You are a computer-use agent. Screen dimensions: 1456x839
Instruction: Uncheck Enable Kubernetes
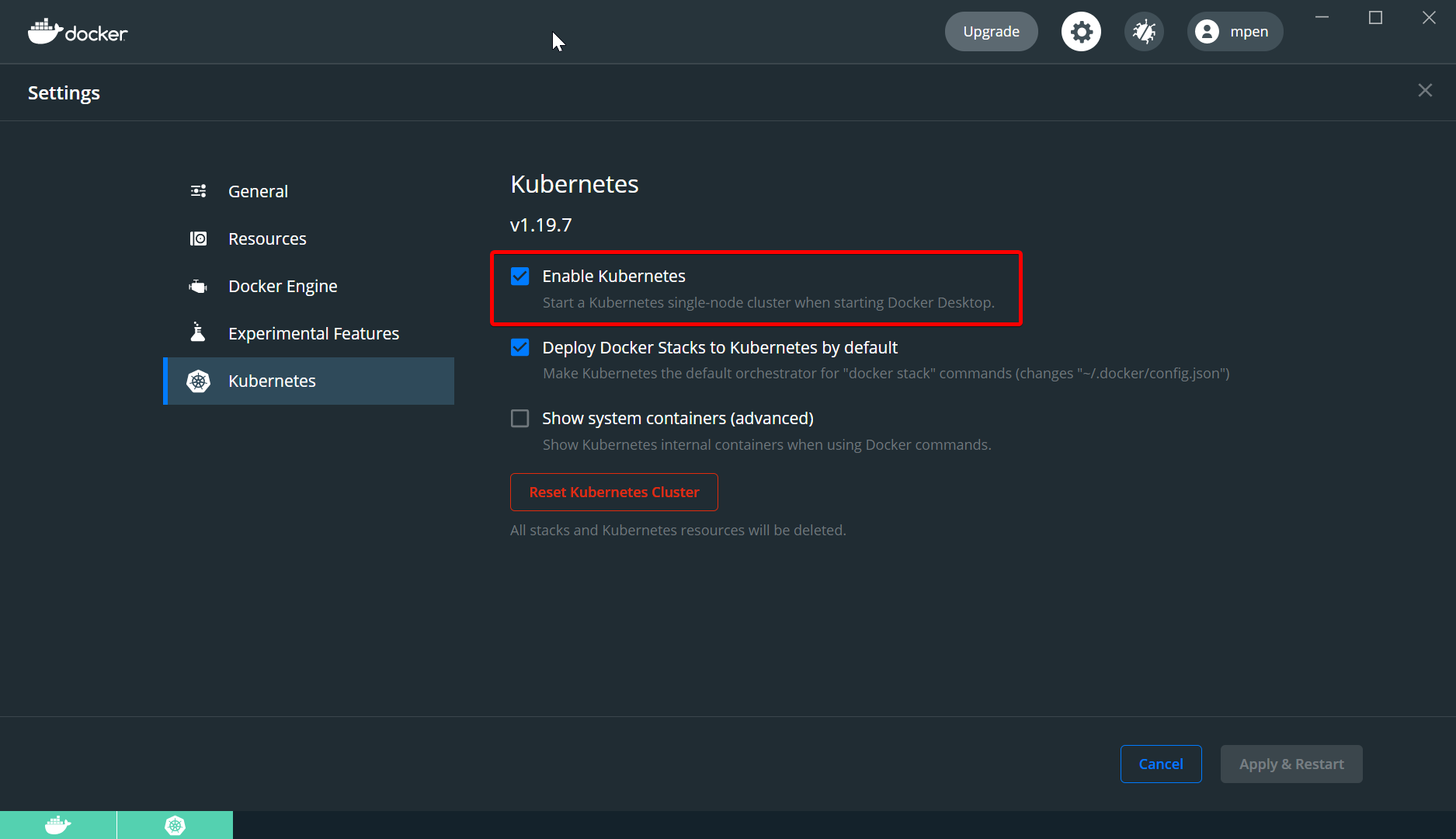tap(520, 277)
